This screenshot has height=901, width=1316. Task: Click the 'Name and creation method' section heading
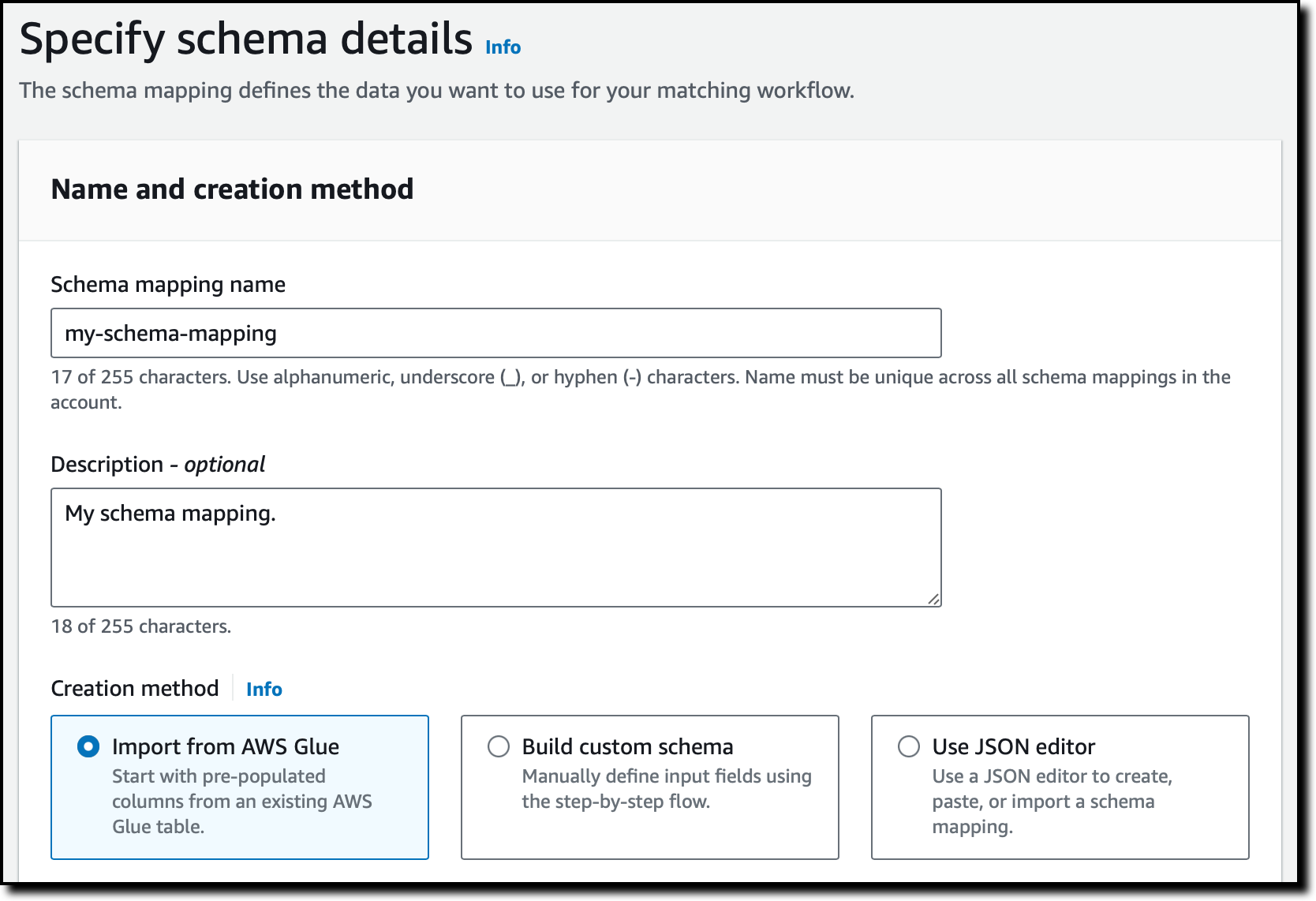tap(232, 189)
